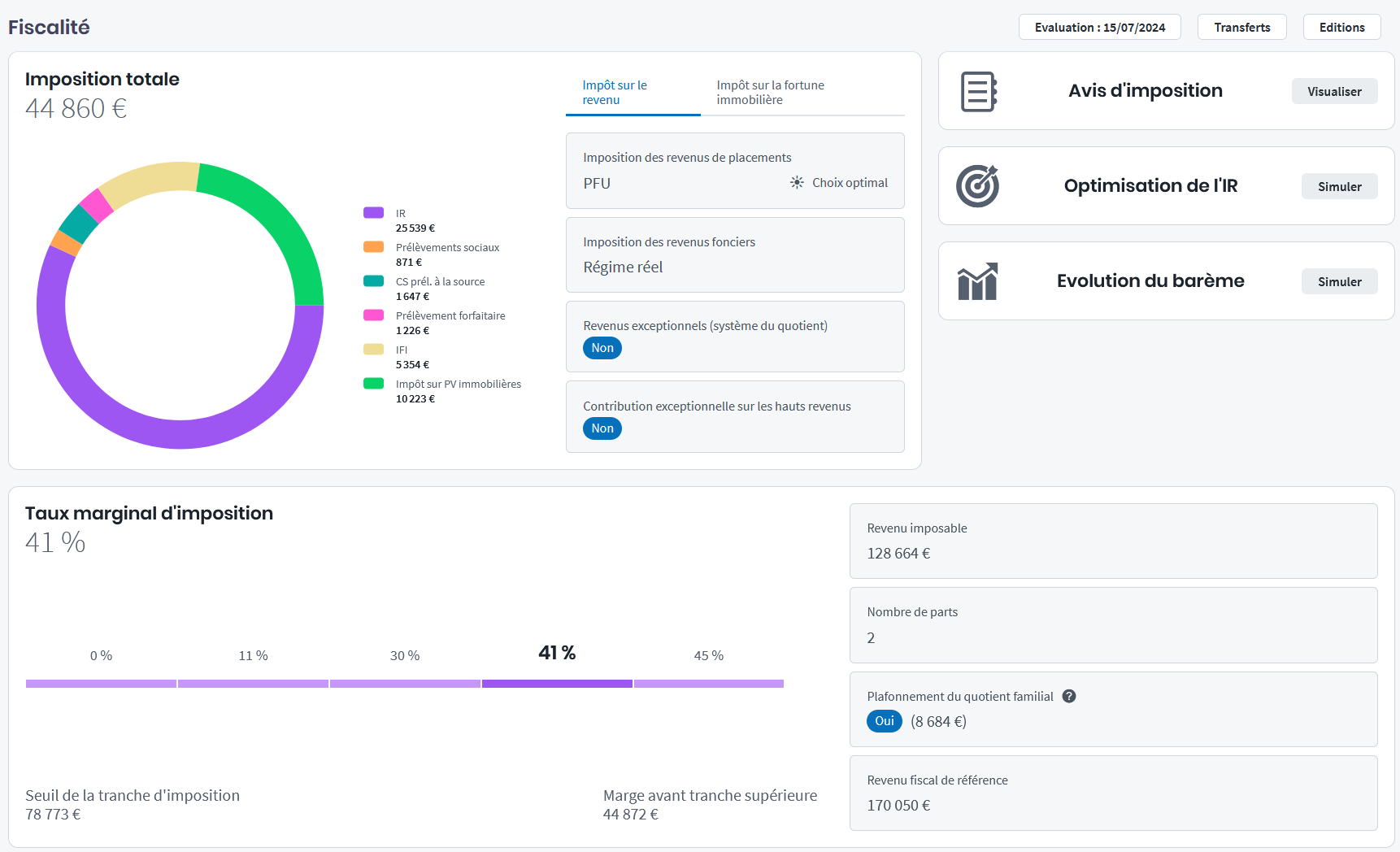Toggle the Revenus exceptionnels Non switch
This screenshot has width=1400, height=852.
[x=602, y=348]
